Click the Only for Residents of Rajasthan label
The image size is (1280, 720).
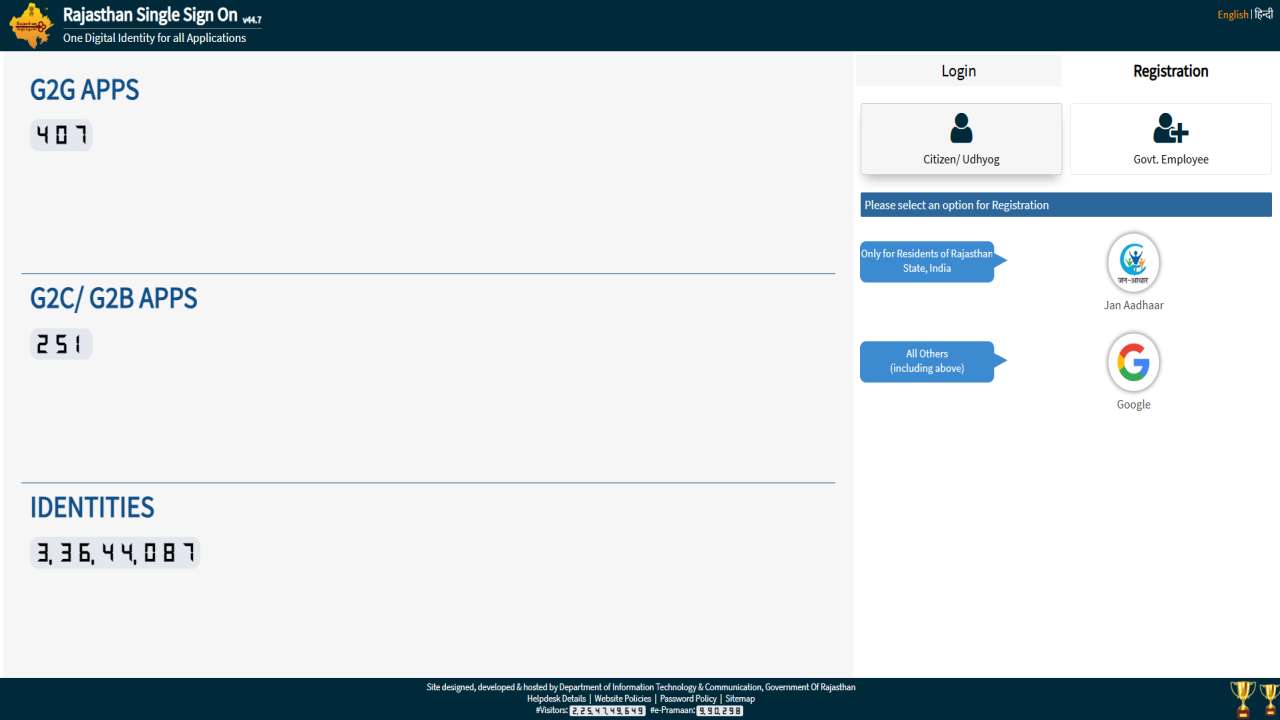click(927, 261)
